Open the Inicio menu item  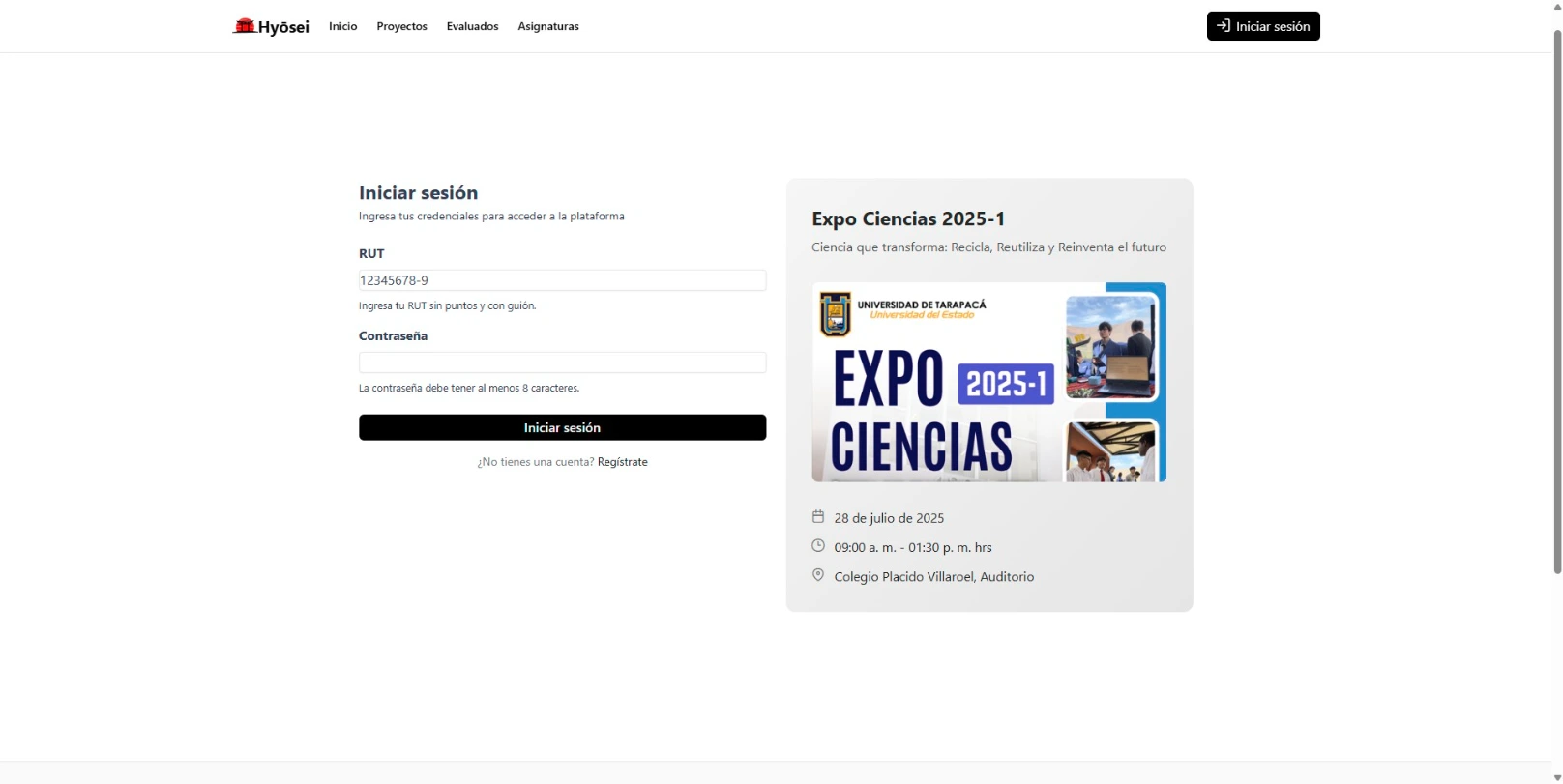pyautogui.click(x=342, y=26)
